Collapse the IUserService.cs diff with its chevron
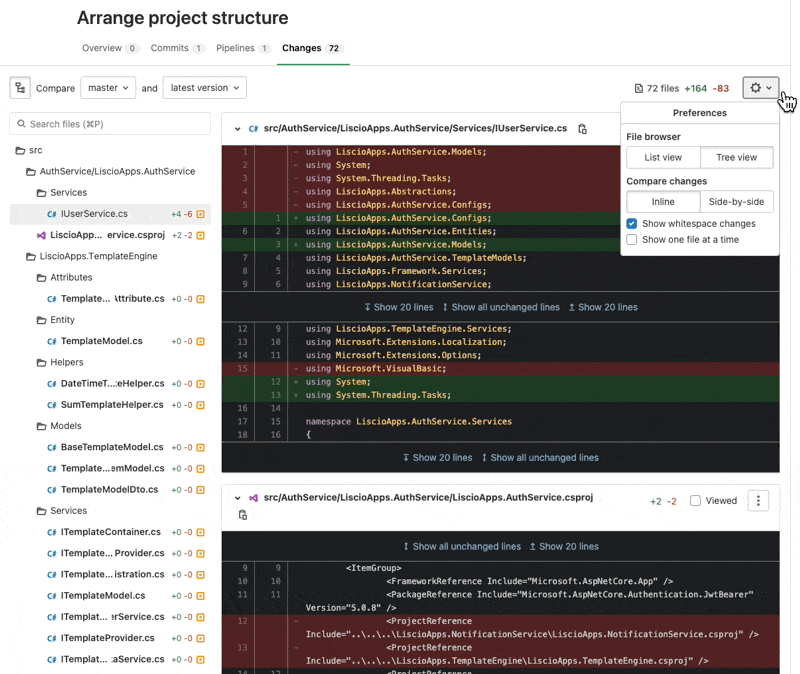The width and height of the screenshot is (800, 674). tap(237, 128)
